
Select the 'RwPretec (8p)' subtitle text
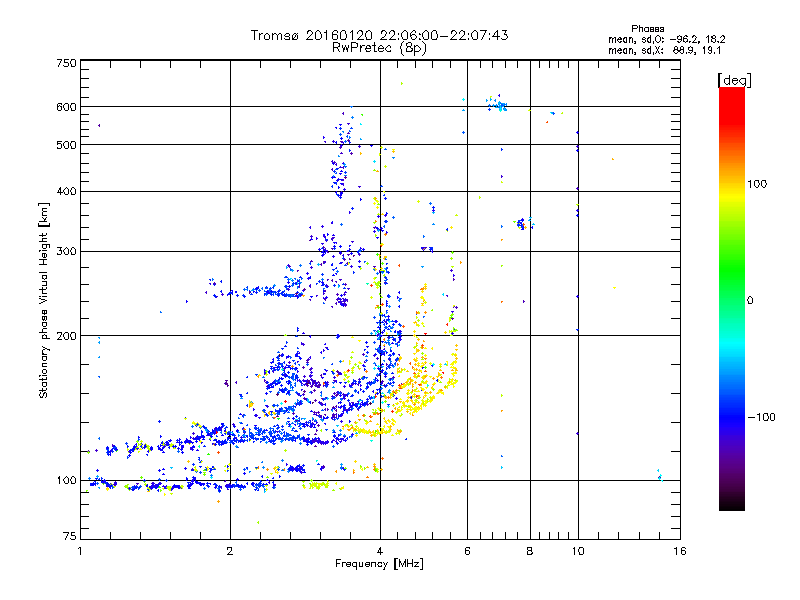[379, 48]
